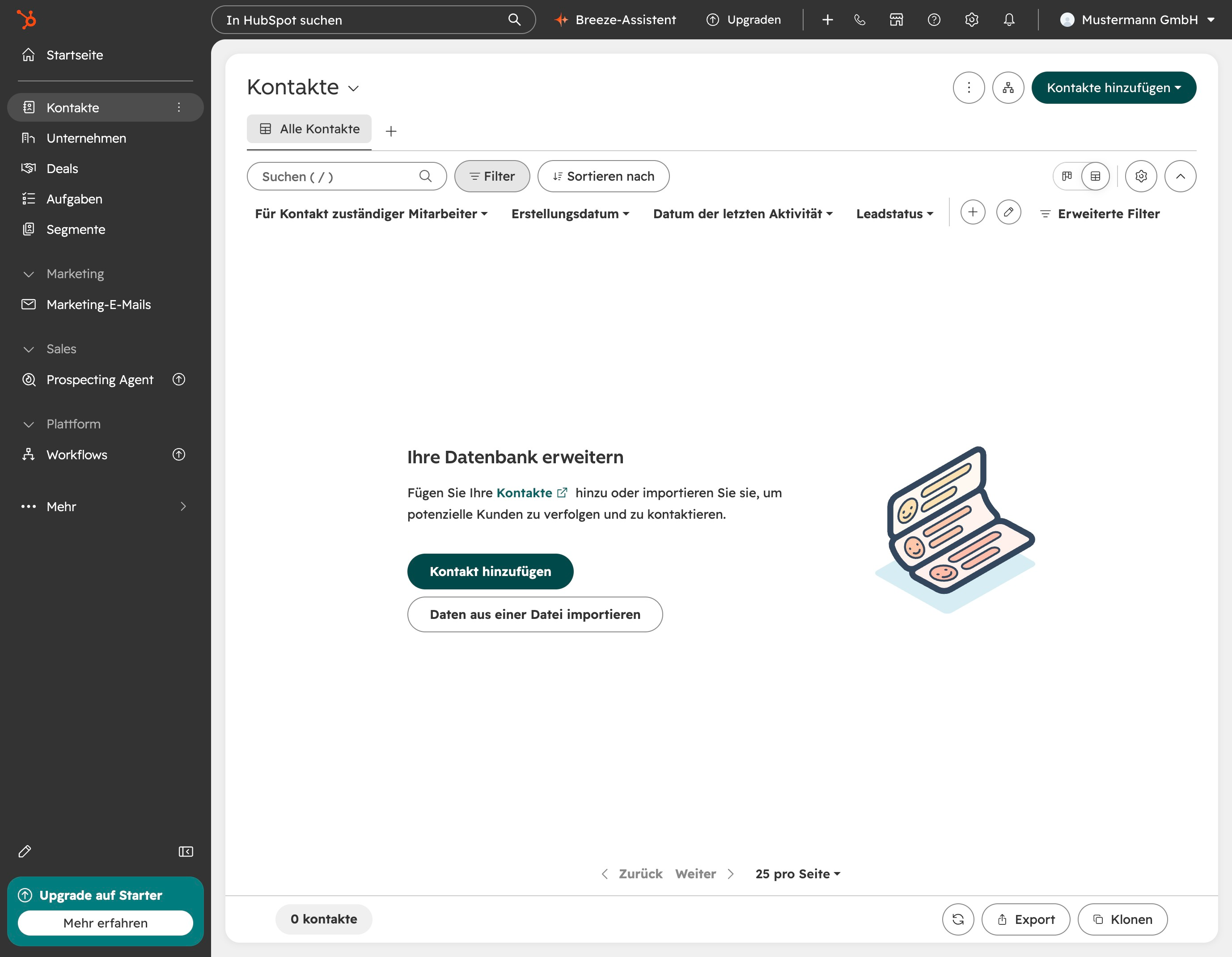Viewport: 1232px width, 957px height.
Task: Switch to board view
Action: [x=1067, y=176]
